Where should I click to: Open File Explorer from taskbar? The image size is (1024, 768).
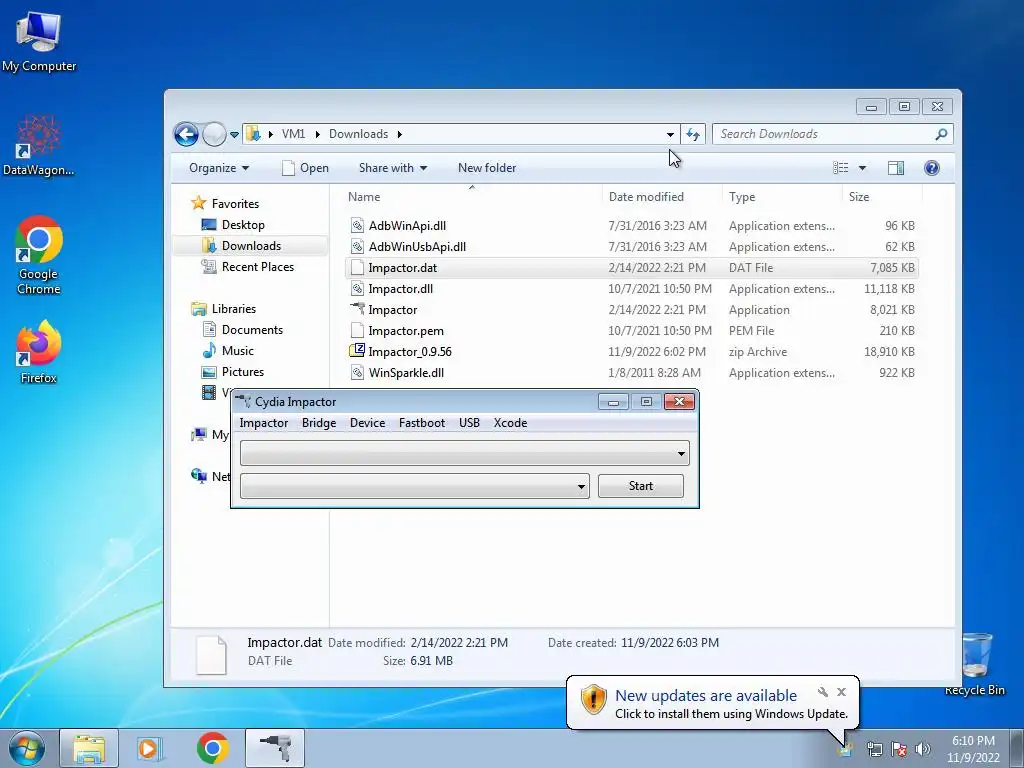[x=89, y=748]
